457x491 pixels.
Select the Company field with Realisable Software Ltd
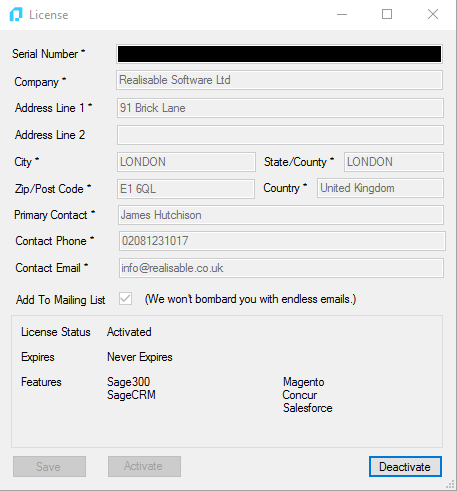tap(280, 80)
